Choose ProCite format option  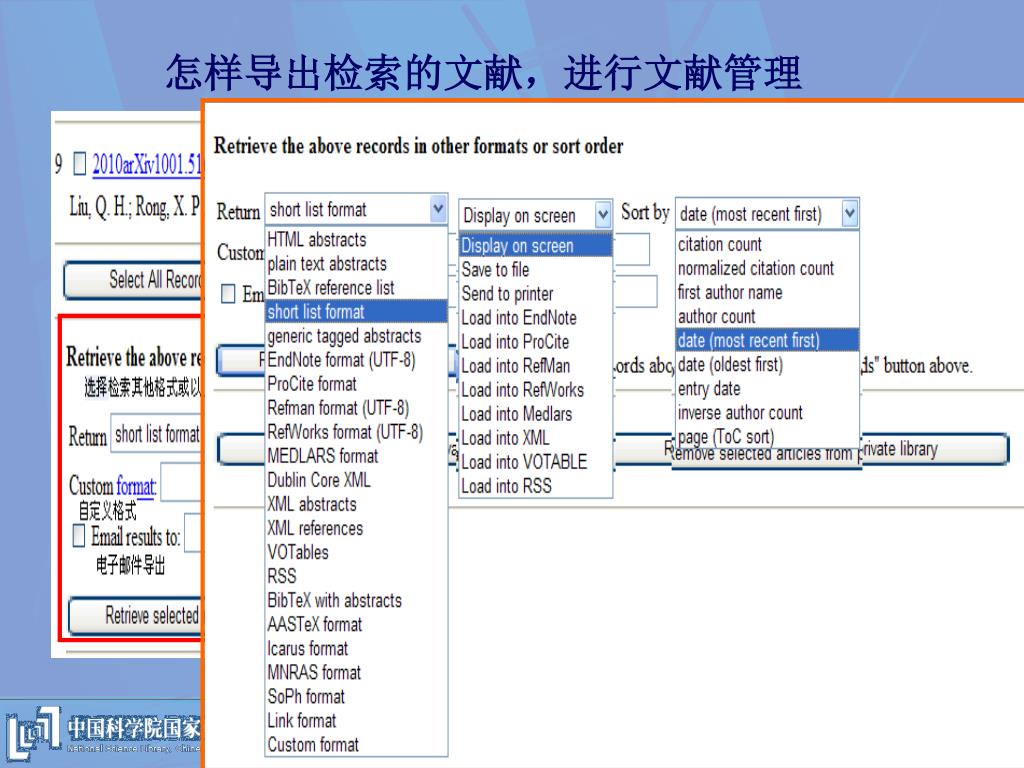pyautogui.click(x=356, y=384)
